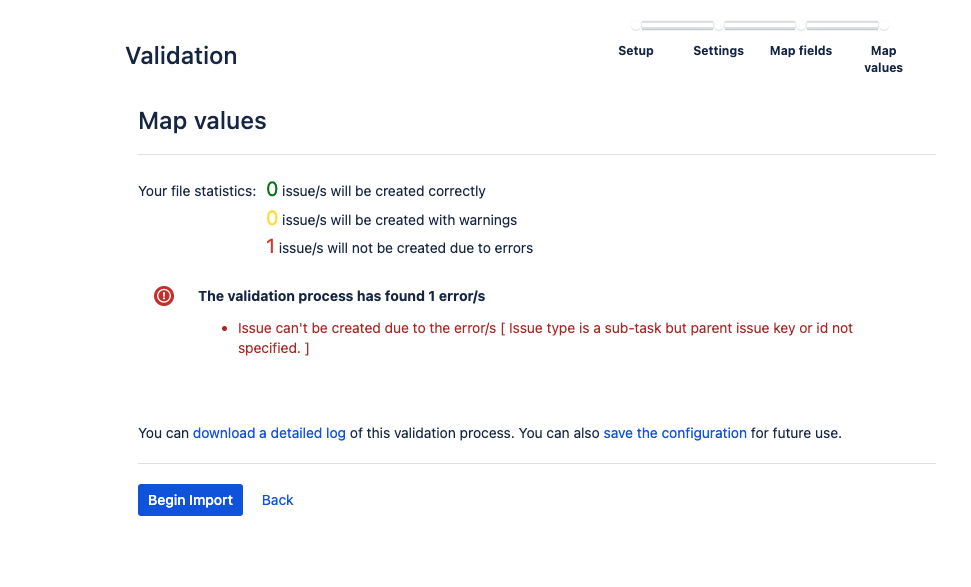The width and height of the screenshot is (971, 587).
Task: Go back using the Back link
Action: [277, 500]
